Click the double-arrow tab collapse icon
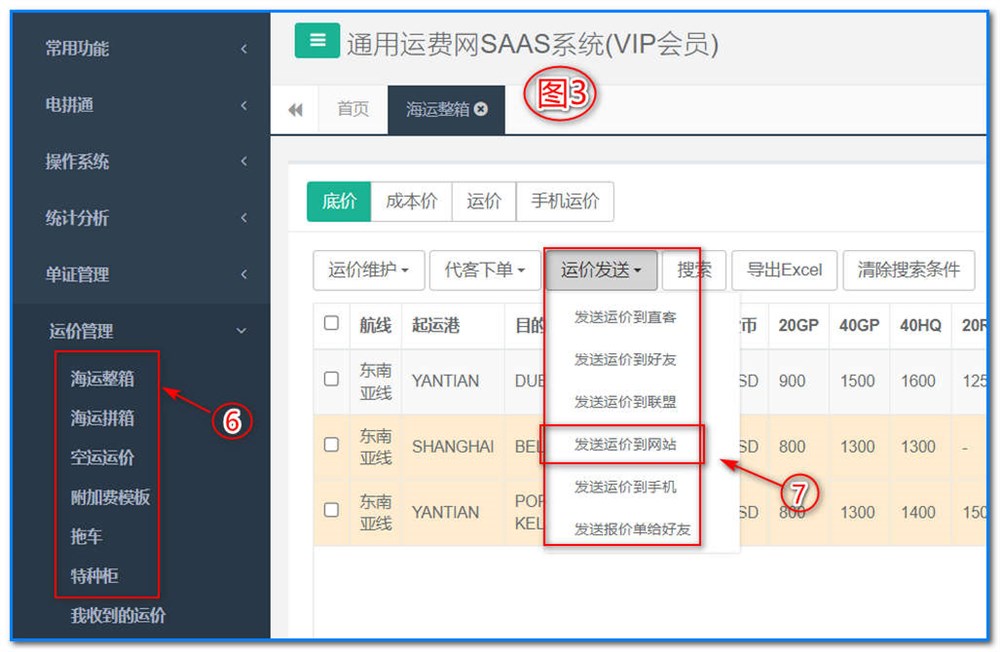The height and width of the screenshot is (652, 1000). 295,110
